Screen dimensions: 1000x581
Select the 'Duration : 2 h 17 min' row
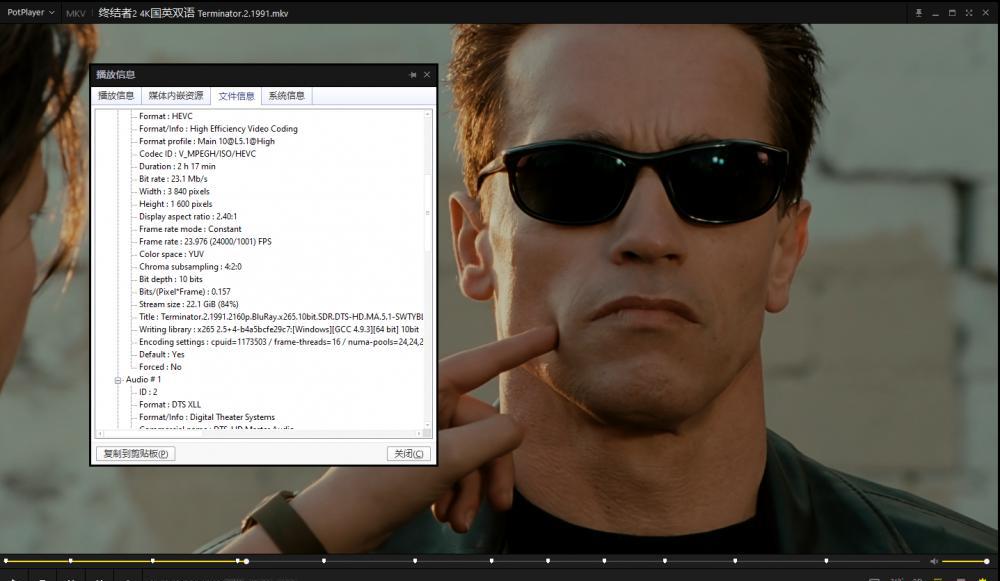(x=177, y=166)
